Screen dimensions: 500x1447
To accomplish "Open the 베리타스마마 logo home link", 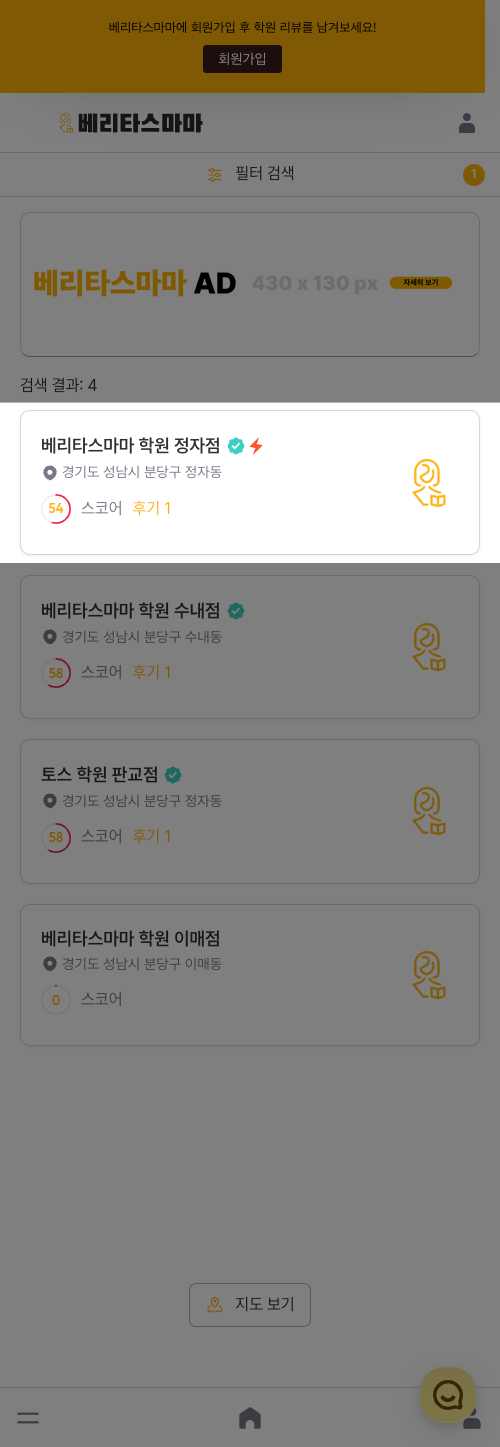I will point(130,123).
